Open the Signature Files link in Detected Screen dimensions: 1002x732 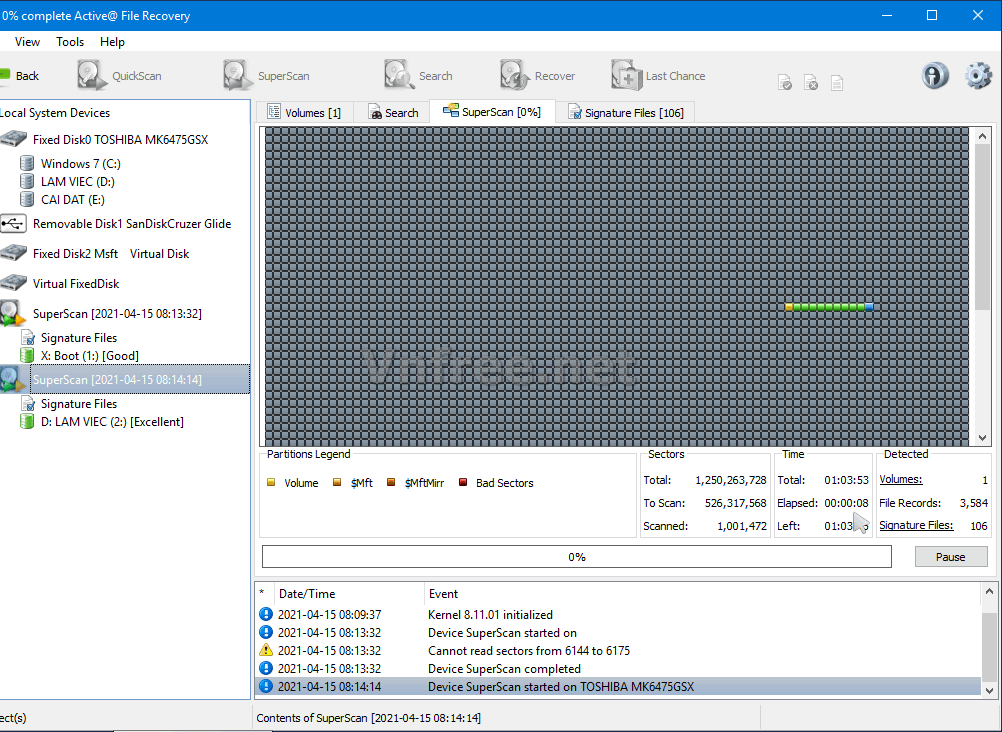click(915, 526)
